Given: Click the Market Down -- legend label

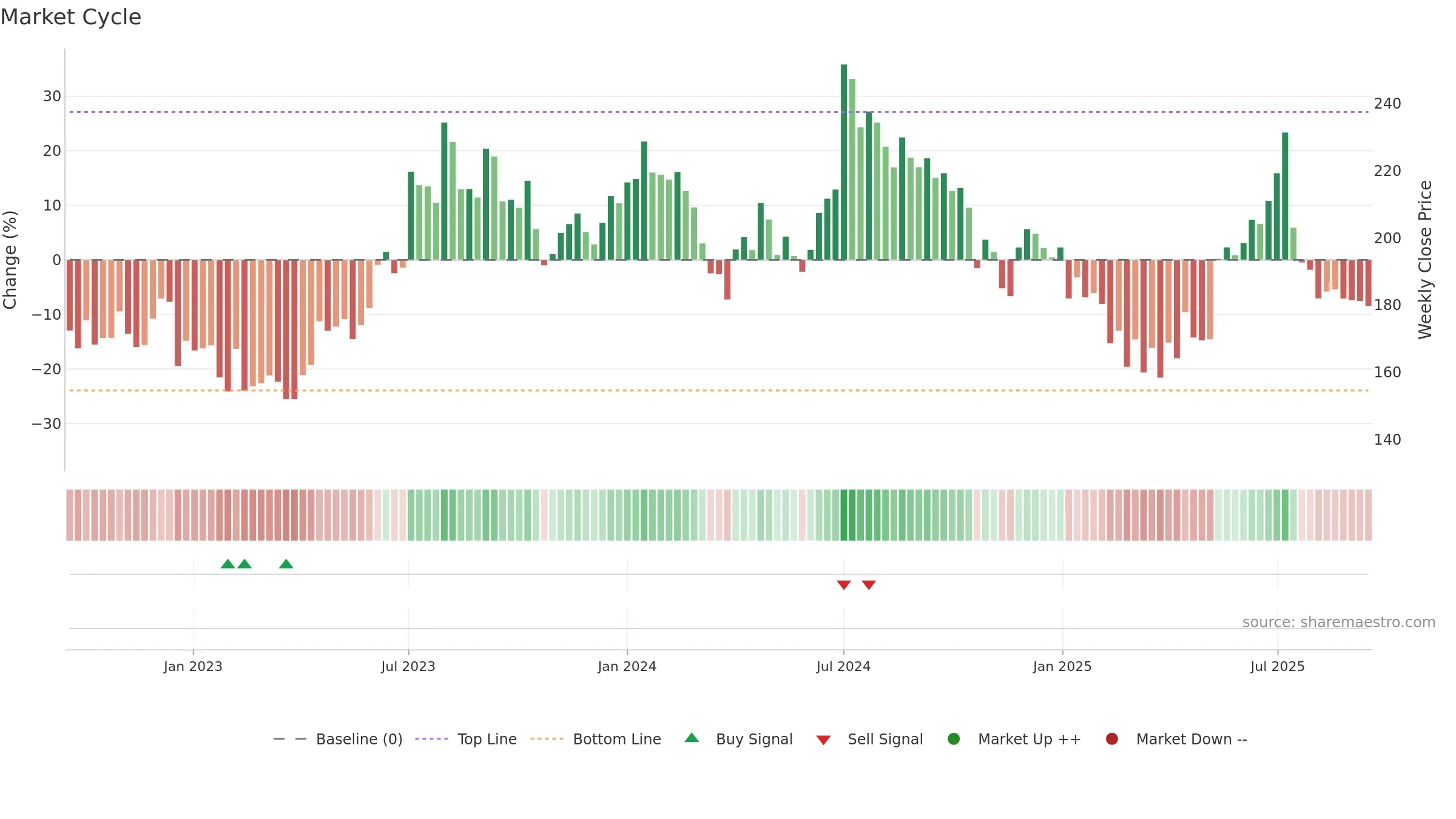Looking at the screenshot, I should tap(1191, 739).
